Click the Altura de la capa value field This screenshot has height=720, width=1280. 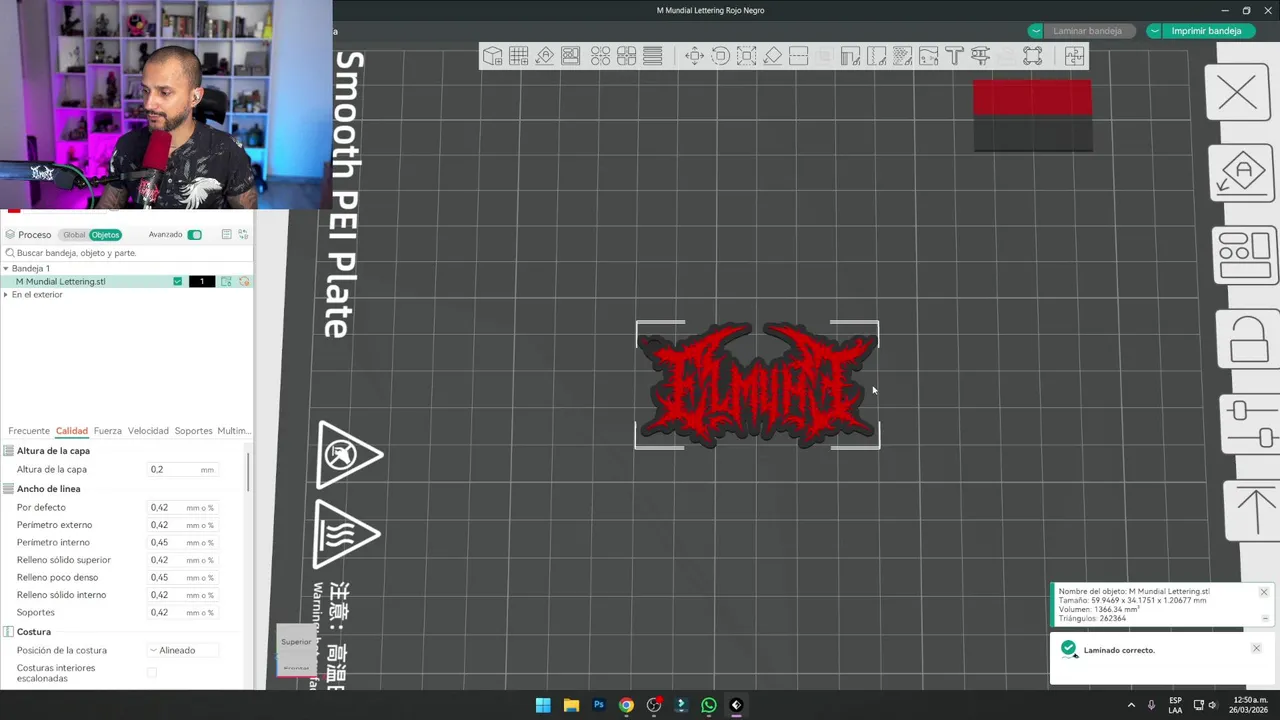click(183, 469)
